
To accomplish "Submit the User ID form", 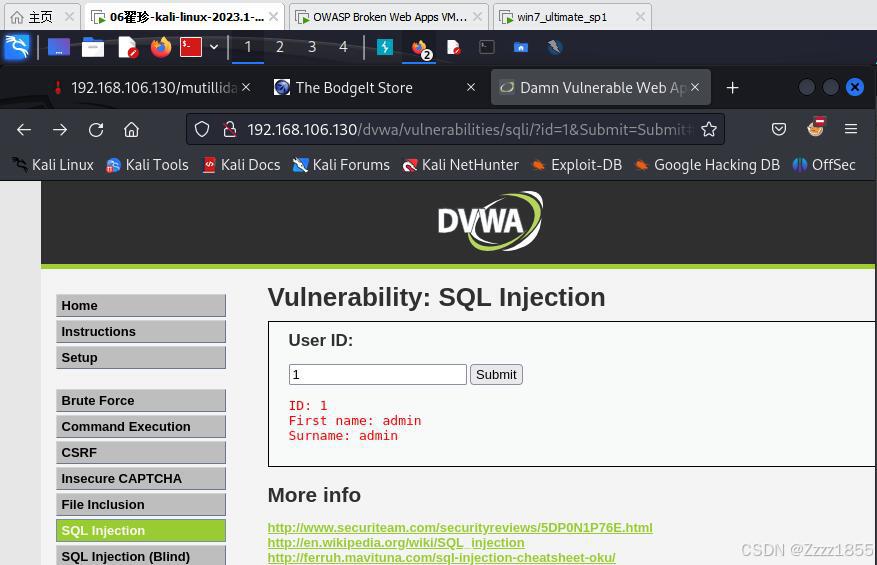I will 496,374.
